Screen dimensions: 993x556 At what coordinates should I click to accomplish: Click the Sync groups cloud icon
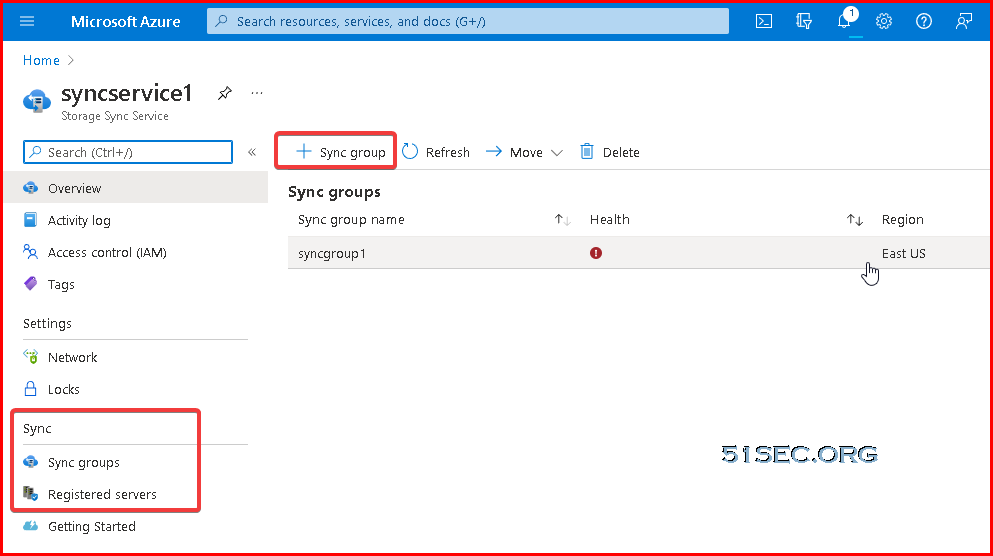pos(30,462)
